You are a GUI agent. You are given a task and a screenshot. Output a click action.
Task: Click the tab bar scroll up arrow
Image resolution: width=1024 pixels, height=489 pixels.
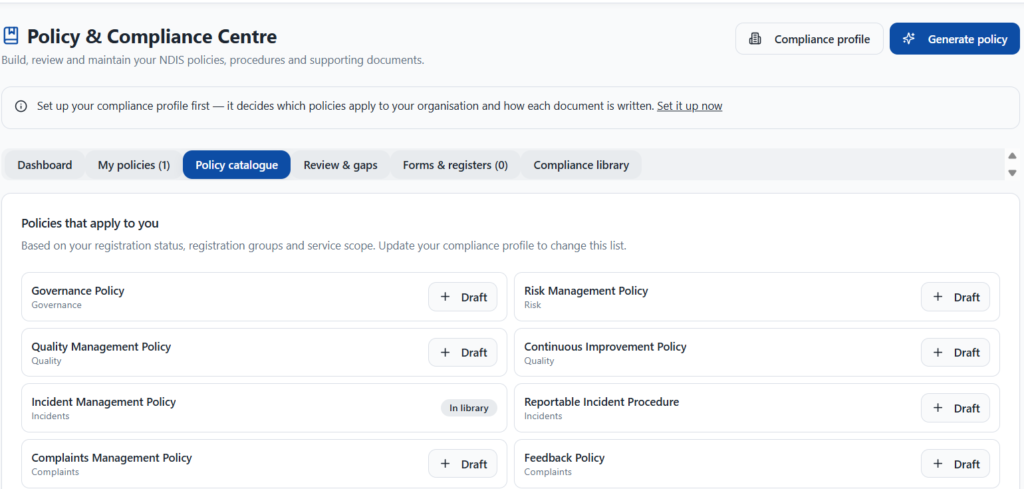click(x=1012, y=156)
